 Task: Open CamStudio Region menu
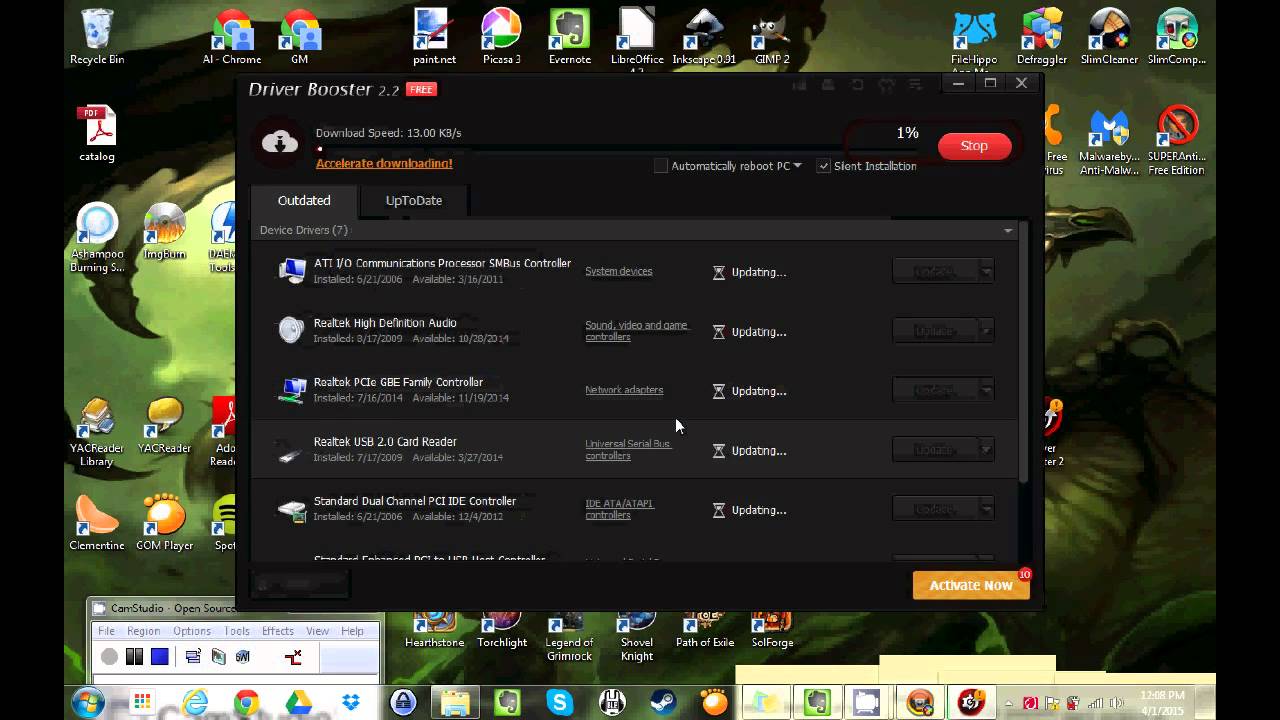[143, 631]
